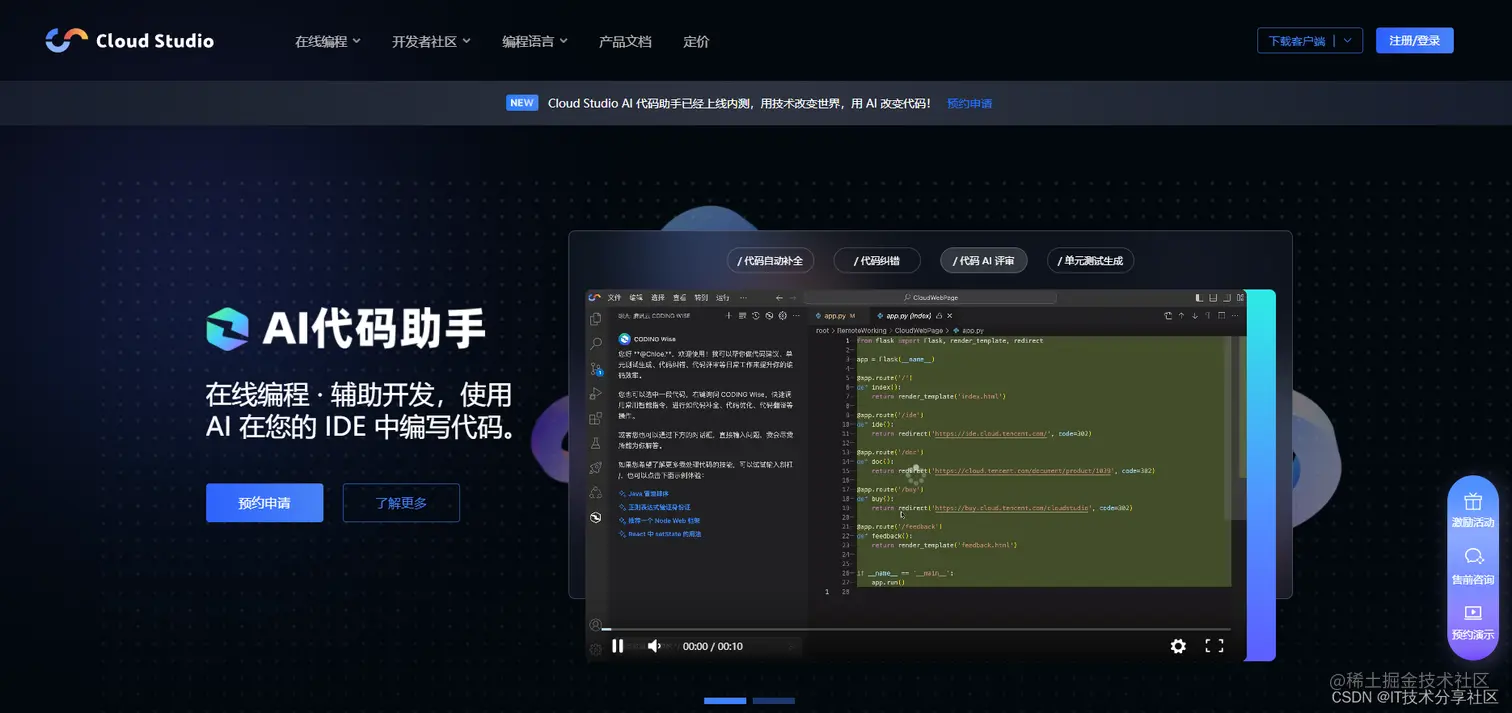Click the history clock icon in the CODING Wise panel
Image resolution: width=1512 pixels, height=713 pixels.
coord(755,316)
